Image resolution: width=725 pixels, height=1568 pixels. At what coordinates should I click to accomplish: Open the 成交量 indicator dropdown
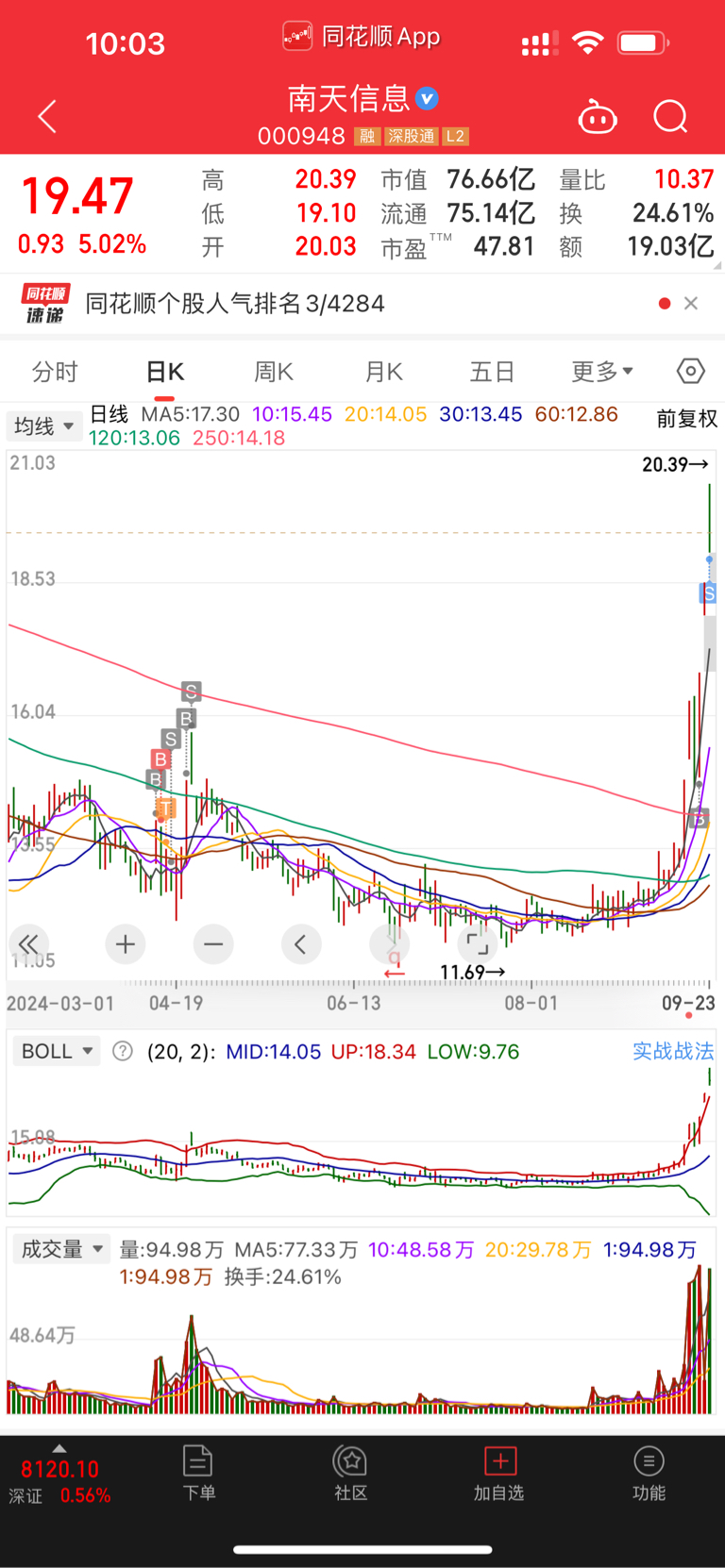(x=61, y=1249)
